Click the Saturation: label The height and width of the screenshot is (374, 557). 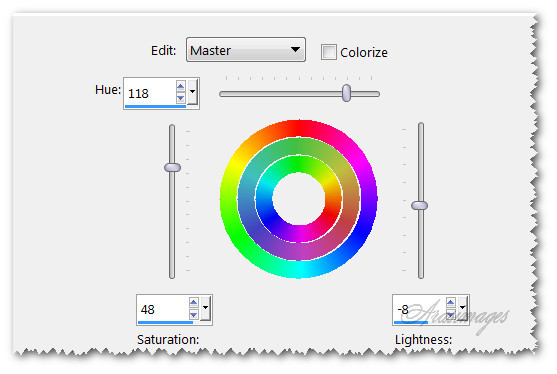[x=168, y=340]
